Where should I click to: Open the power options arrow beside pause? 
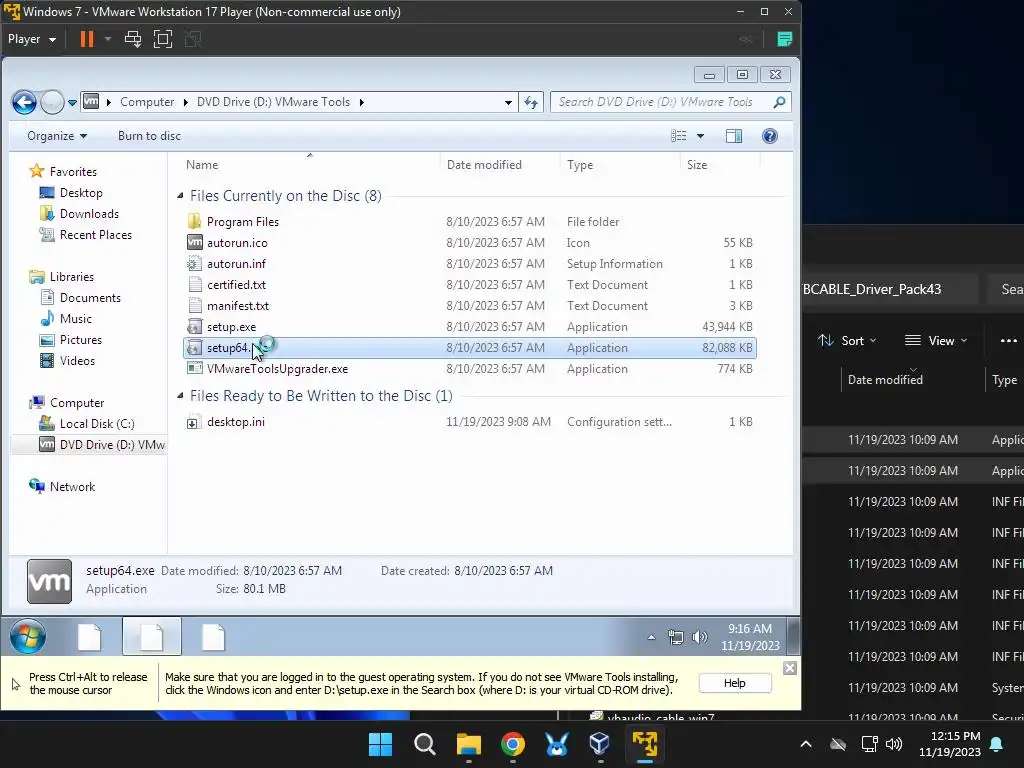[x=108, y=39]
